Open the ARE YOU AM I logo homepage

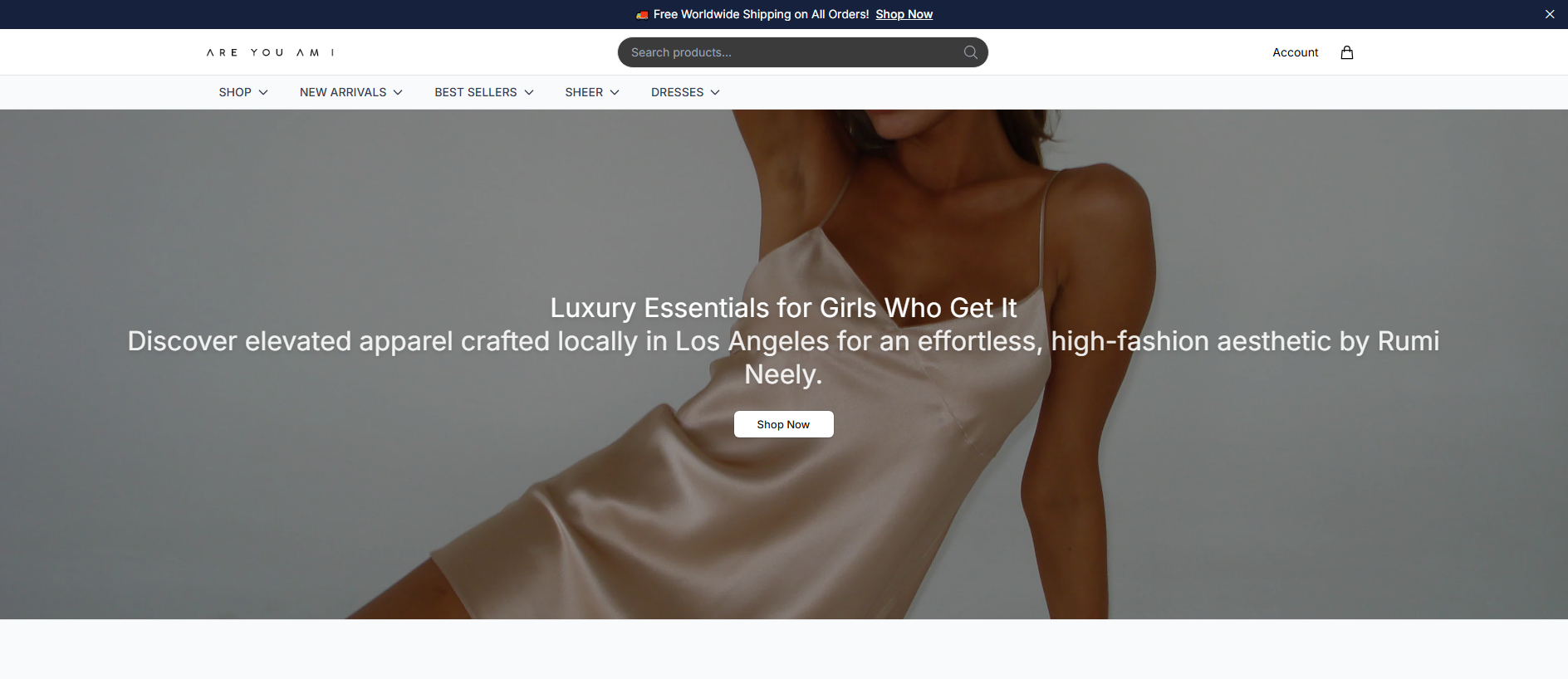point(271,52)
